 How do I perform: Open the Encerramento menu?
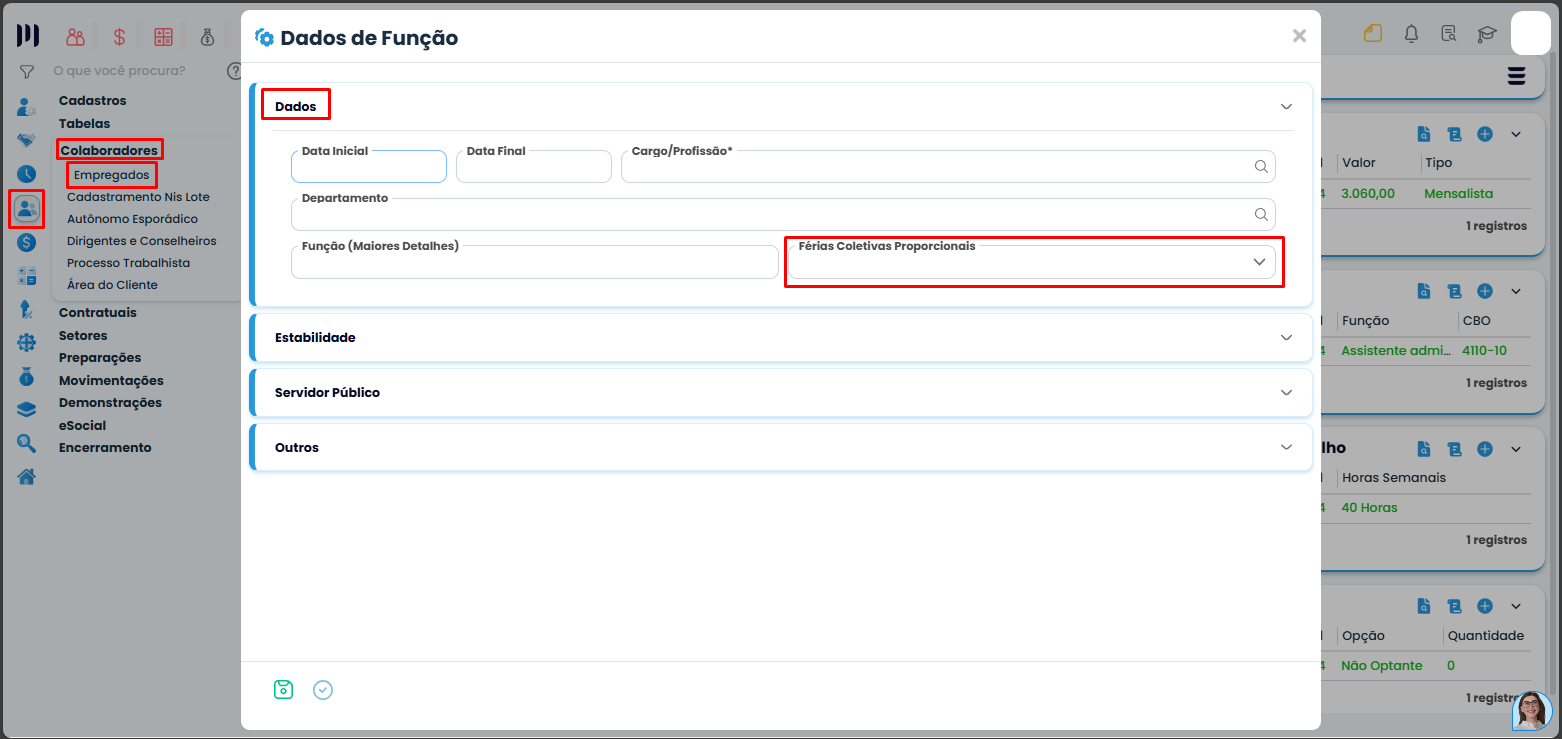point(105,448)
